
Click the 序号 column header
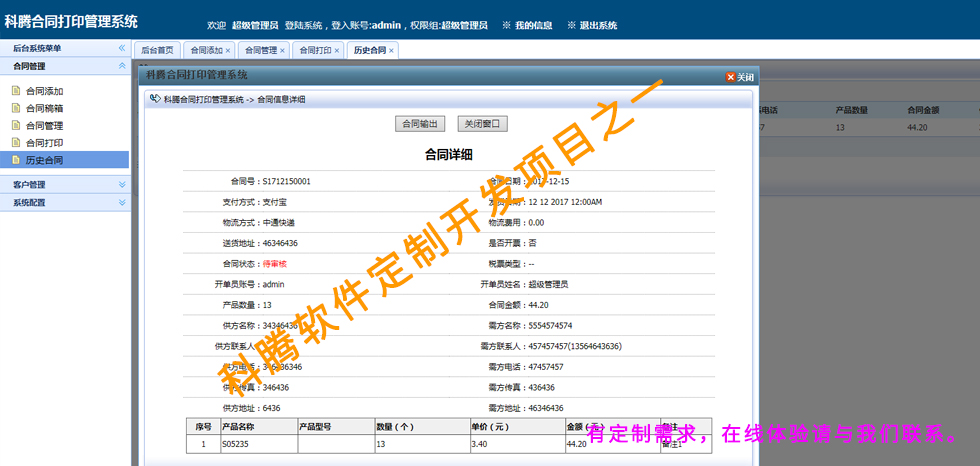[x=203, y=427]
